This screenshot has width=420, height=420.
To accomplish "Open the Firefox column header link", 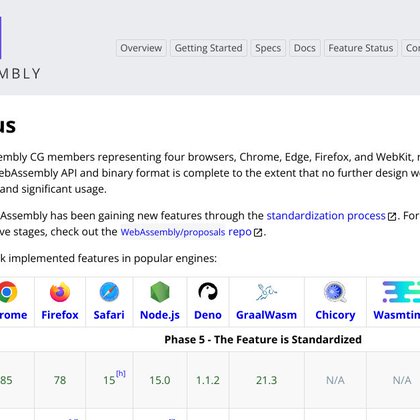I will click(x=60, y=315).
